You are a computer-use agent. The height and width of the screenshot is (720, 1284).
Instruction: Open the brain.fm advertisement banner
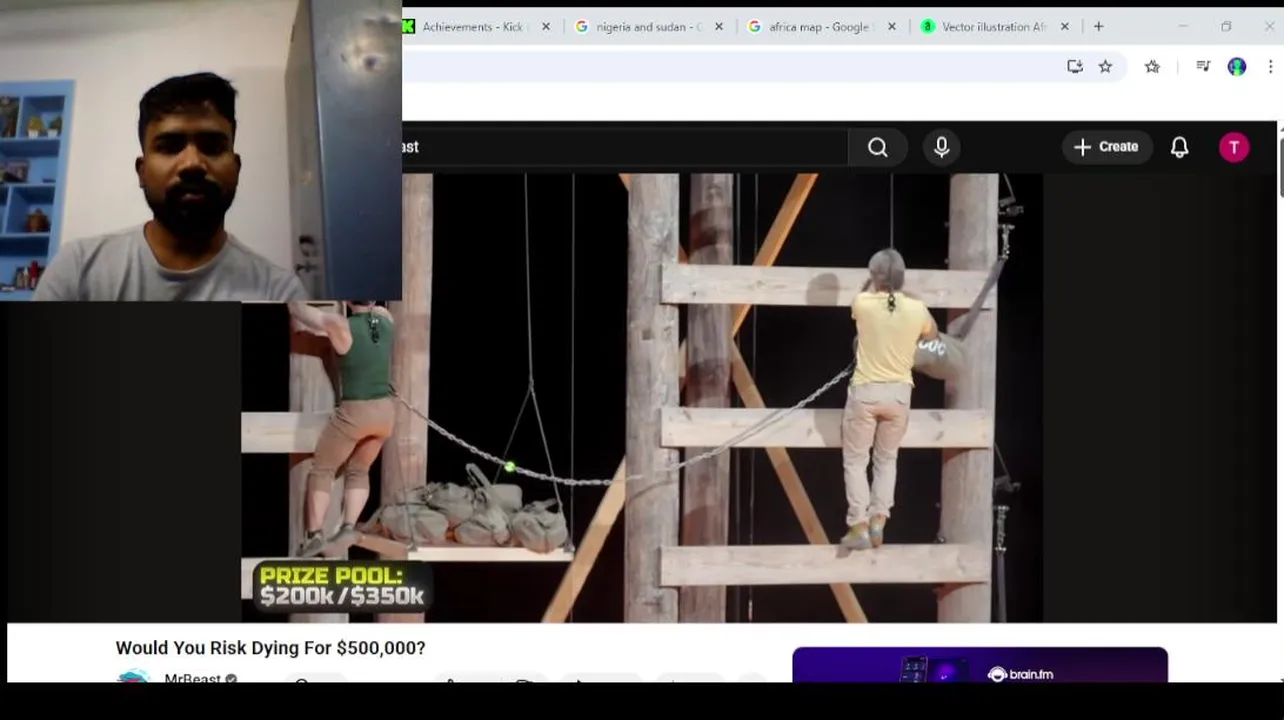point(979,665)
